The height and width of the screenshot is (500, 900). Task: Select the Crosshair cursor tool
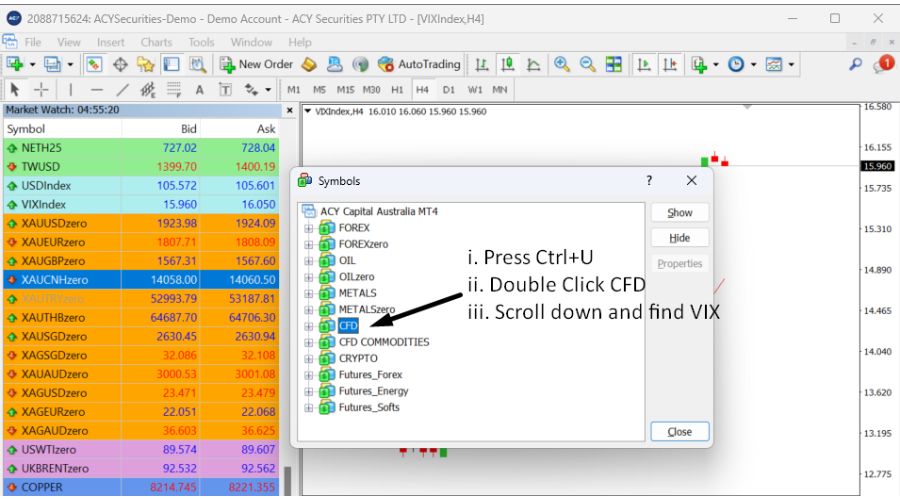43,89
